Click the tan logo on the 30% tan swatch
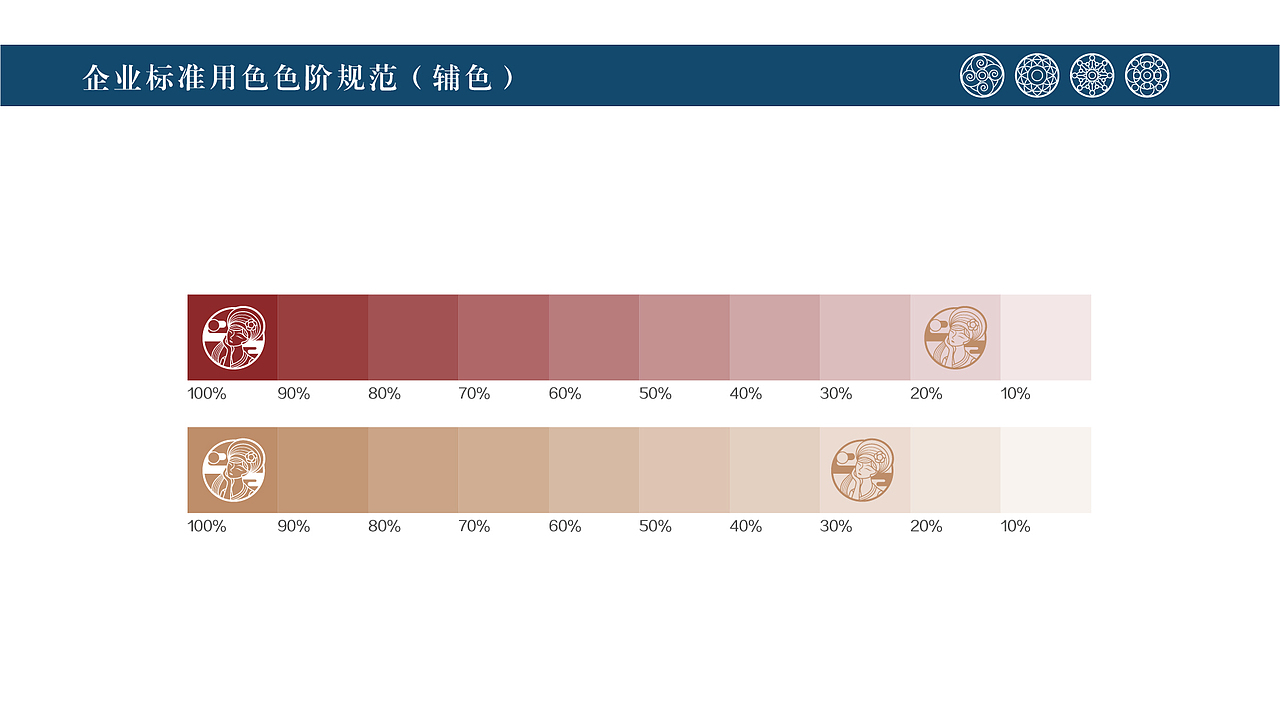This screenshot has width=1280, height=720. (864, 470)
